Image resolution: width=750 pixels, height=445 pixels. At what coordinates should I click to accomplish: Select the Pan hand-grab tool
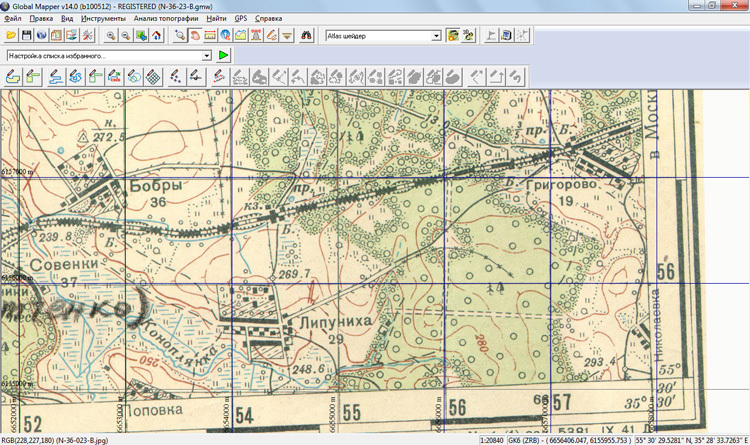click(x=195, y=35)
